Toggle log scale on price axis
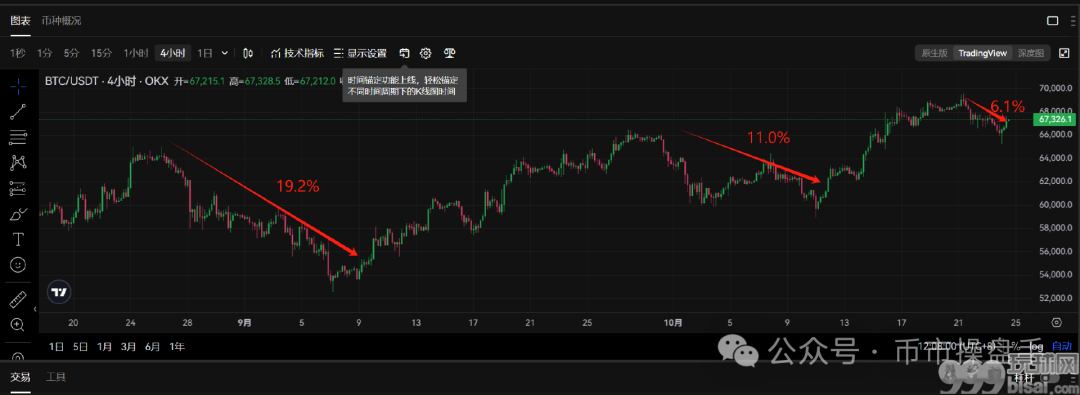Screen dimensions: 1080x395 pos(1037,346)
